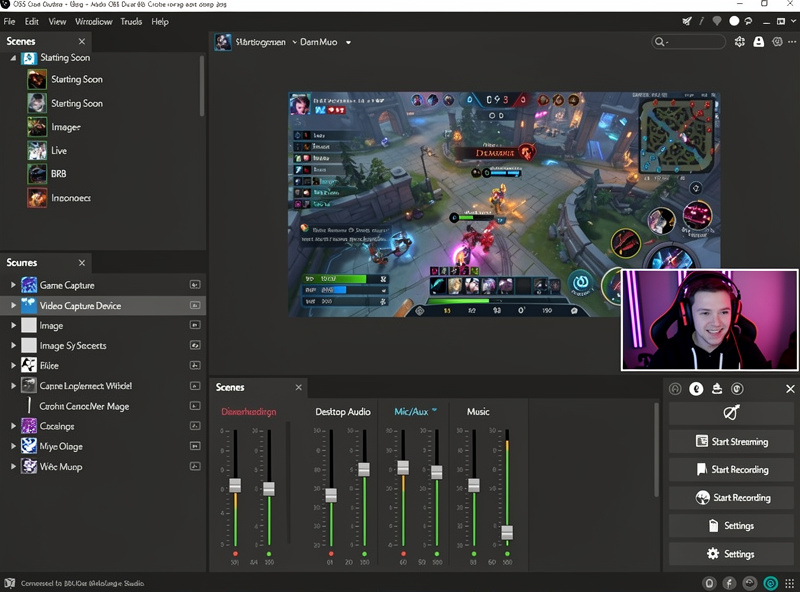Select the first Starting Soon scene thumbnail
Viewport: 800px width, 592px height.
pos(37,80)
